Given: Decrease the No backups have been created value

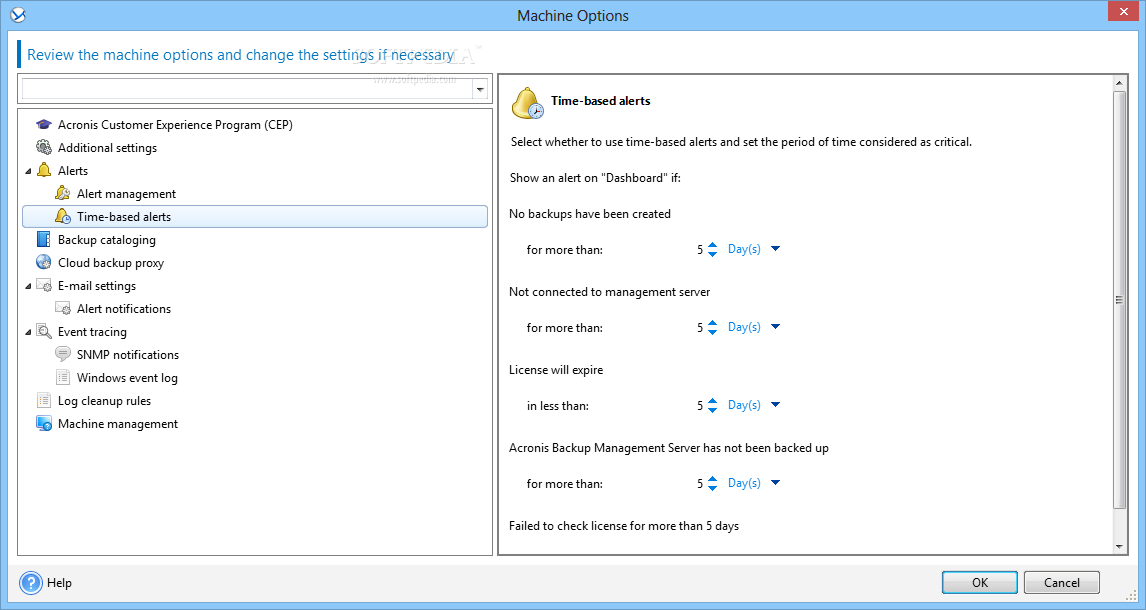Looking at the screenshot, I should pyautogui.click(x=713, y=254).
